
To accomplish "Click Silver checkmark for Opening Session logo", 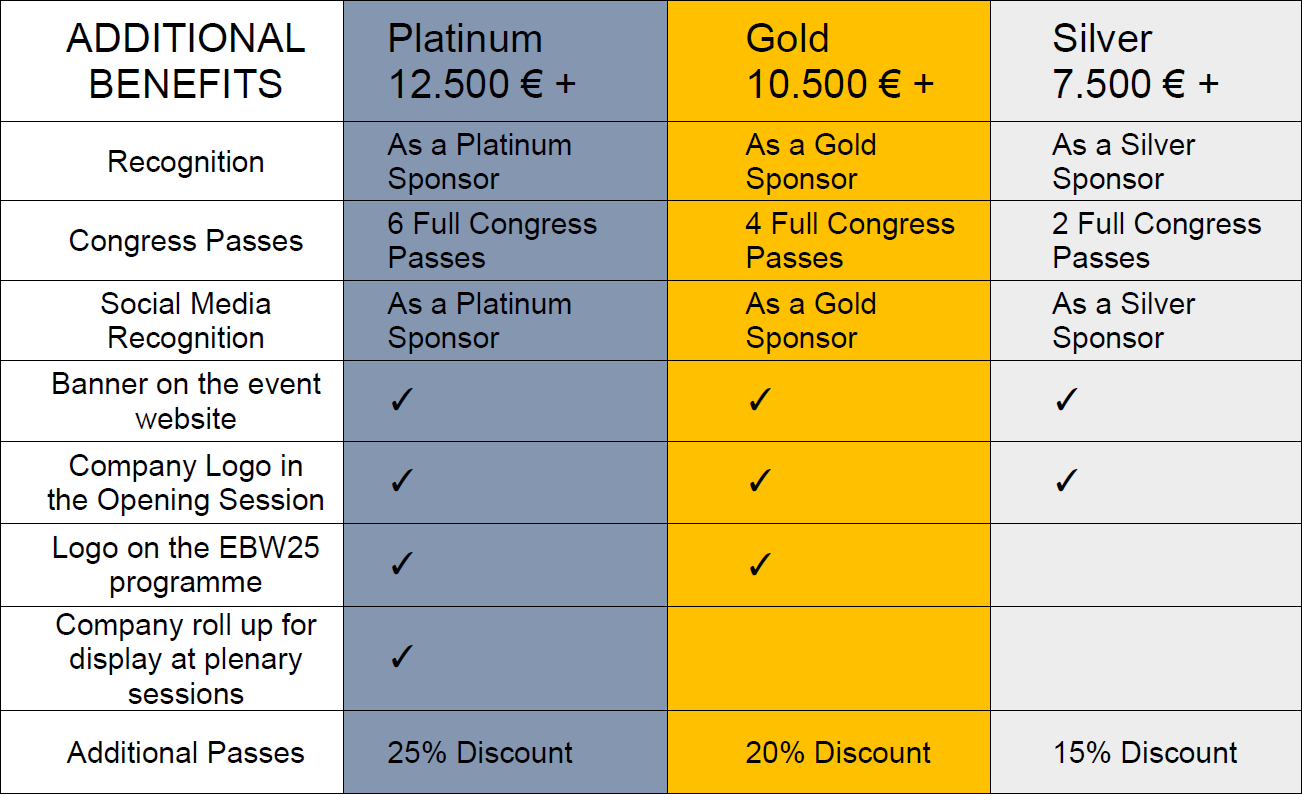I will click(1066, 482).
